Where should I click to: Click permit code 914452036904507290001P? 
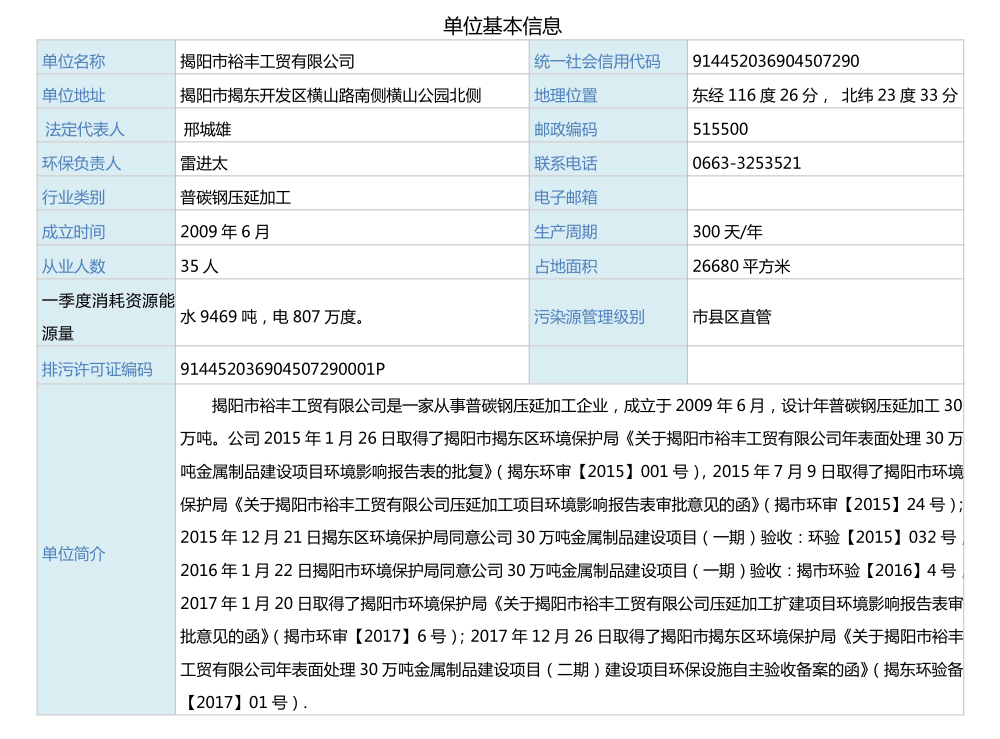click(x=283, y=370)
